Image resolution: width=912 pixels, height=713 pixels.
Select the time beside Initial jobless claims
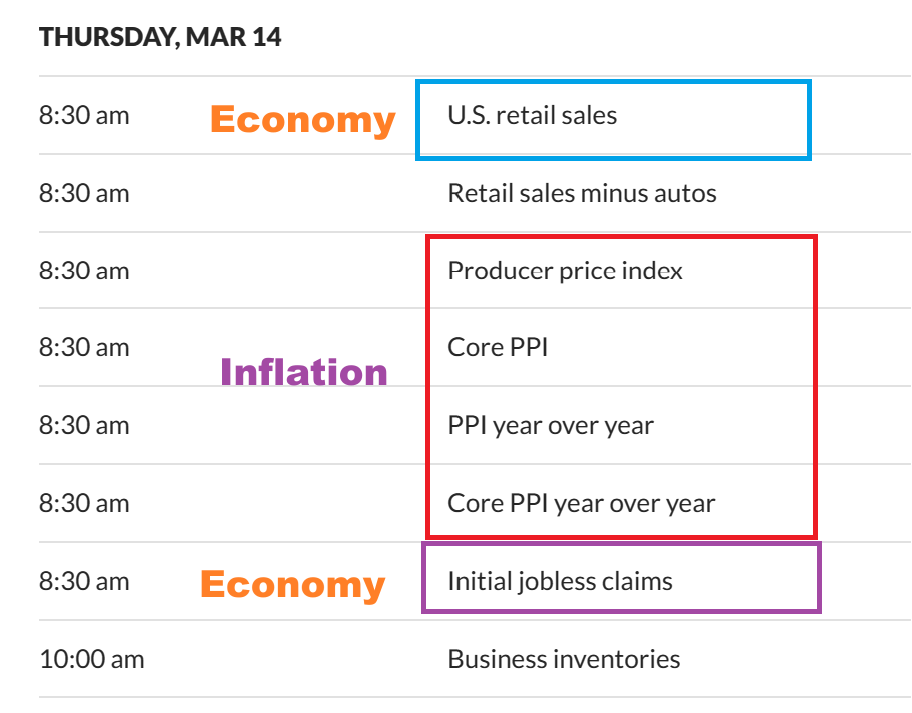[x=84, y=581]
